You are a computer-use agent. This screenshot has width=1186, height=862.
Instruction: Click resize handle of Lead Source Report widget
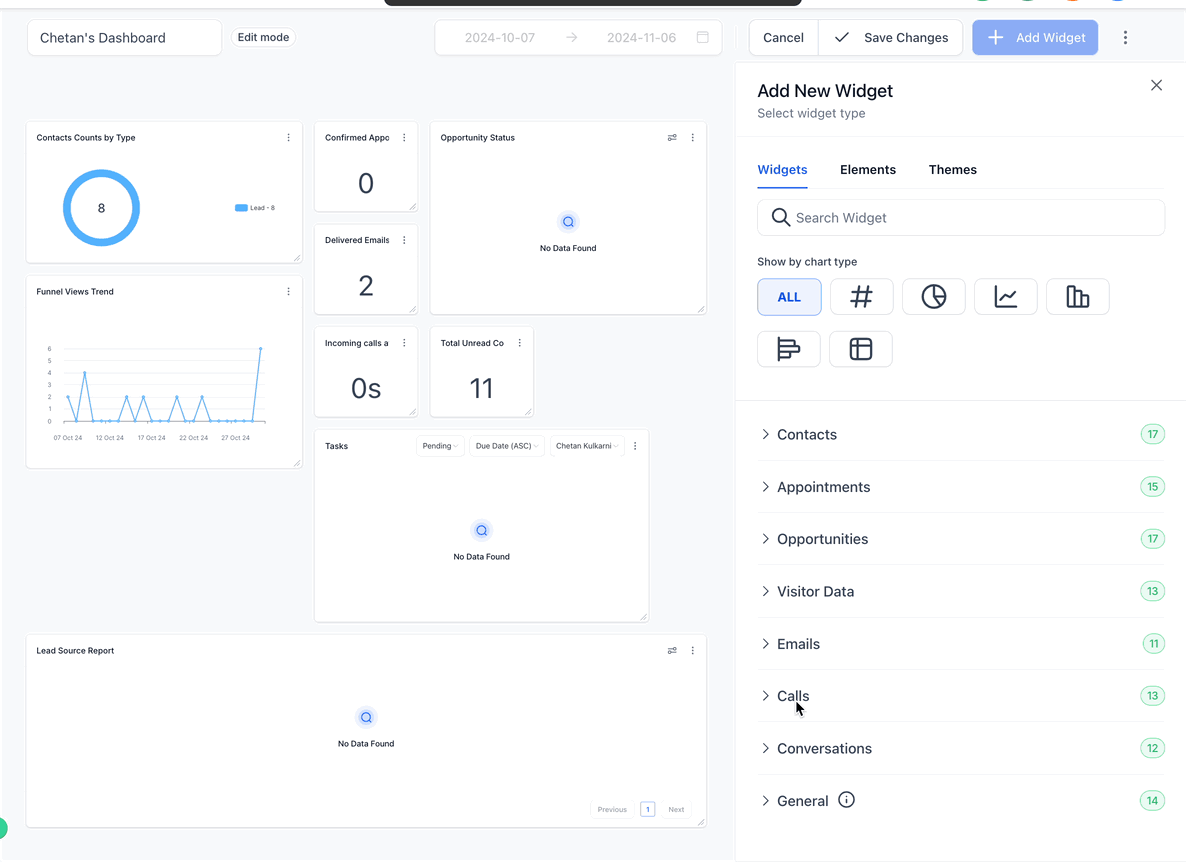(700, 822)
